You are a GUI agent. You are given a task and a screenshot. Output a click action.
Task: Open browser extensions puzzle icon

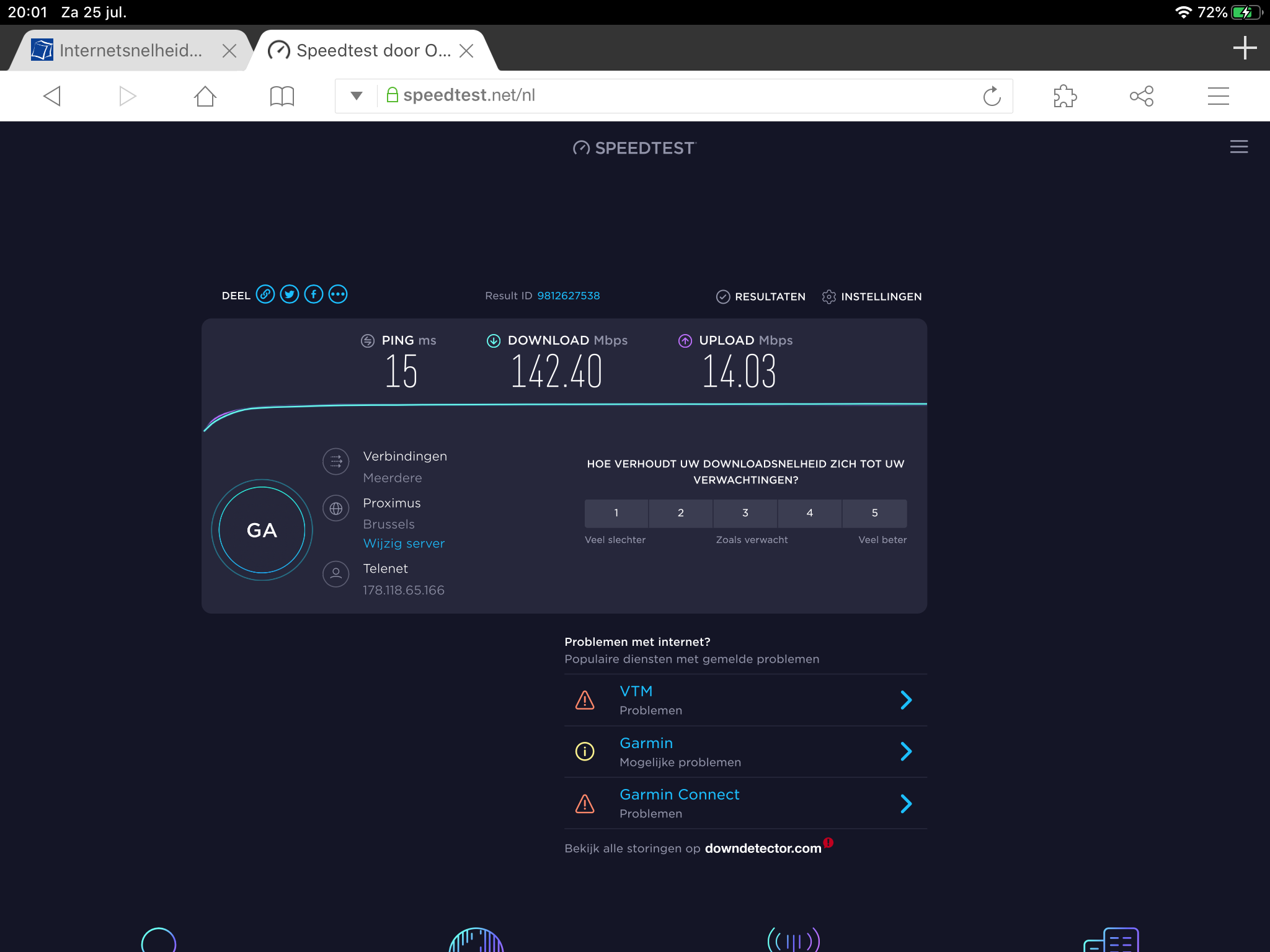1065,96
